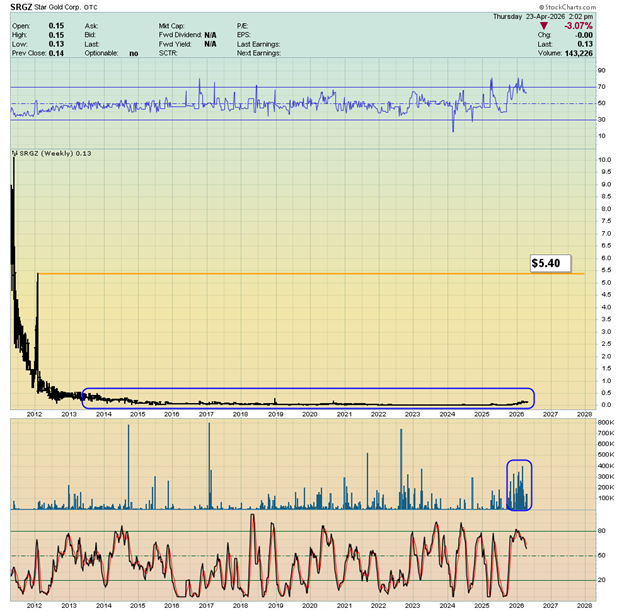The image size is (624, 611).
Task: Click the SRGZ ticker symbol in header
Action: click(22, 9)
